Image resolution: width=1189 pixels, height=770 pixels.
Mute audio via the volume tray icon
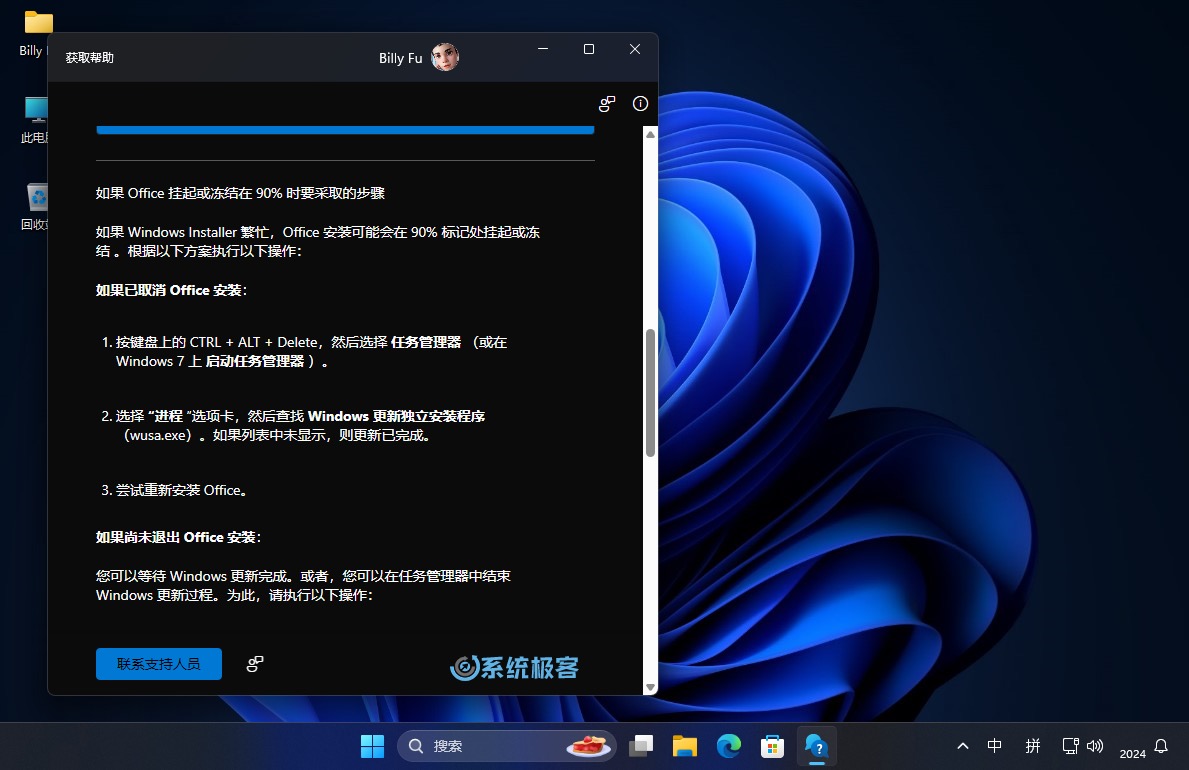(1095, 745)
